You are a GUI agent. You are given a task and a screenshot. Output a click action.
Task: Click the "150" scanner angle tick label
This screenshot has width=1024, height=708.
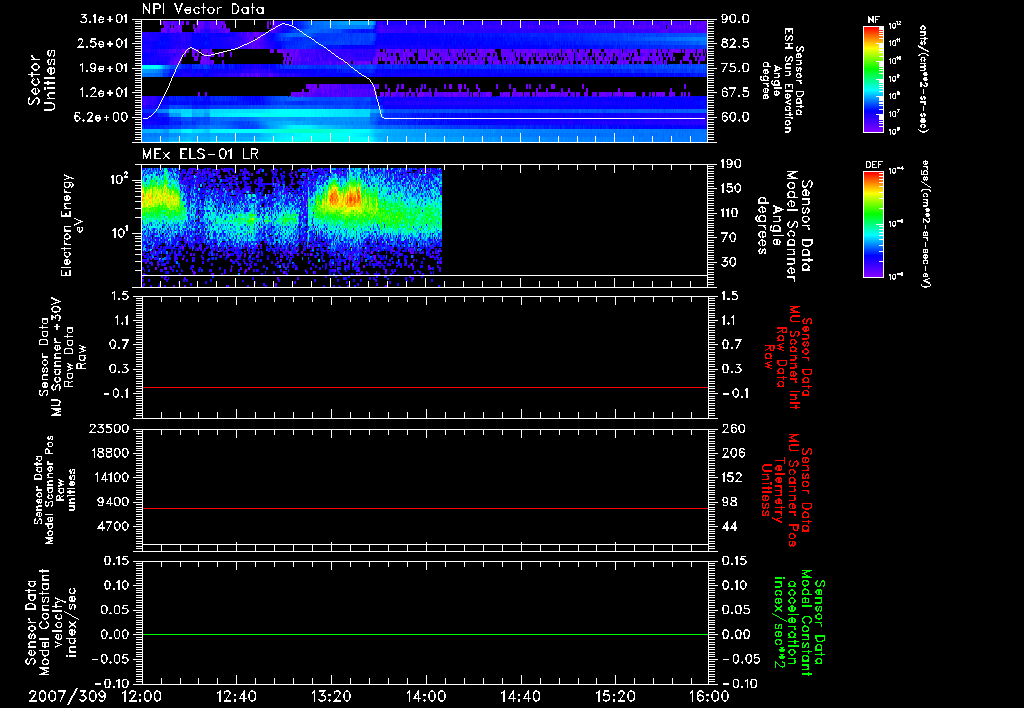tap(731, 188)
